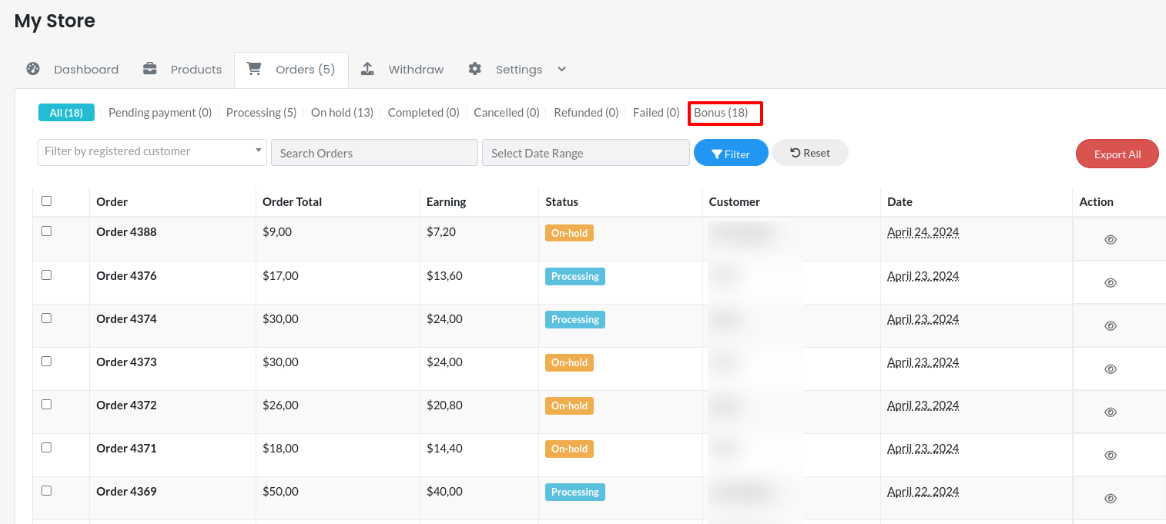View details of Order 4388
The width and height of the screenshot is (1166, 524).
coord(1110,240)
